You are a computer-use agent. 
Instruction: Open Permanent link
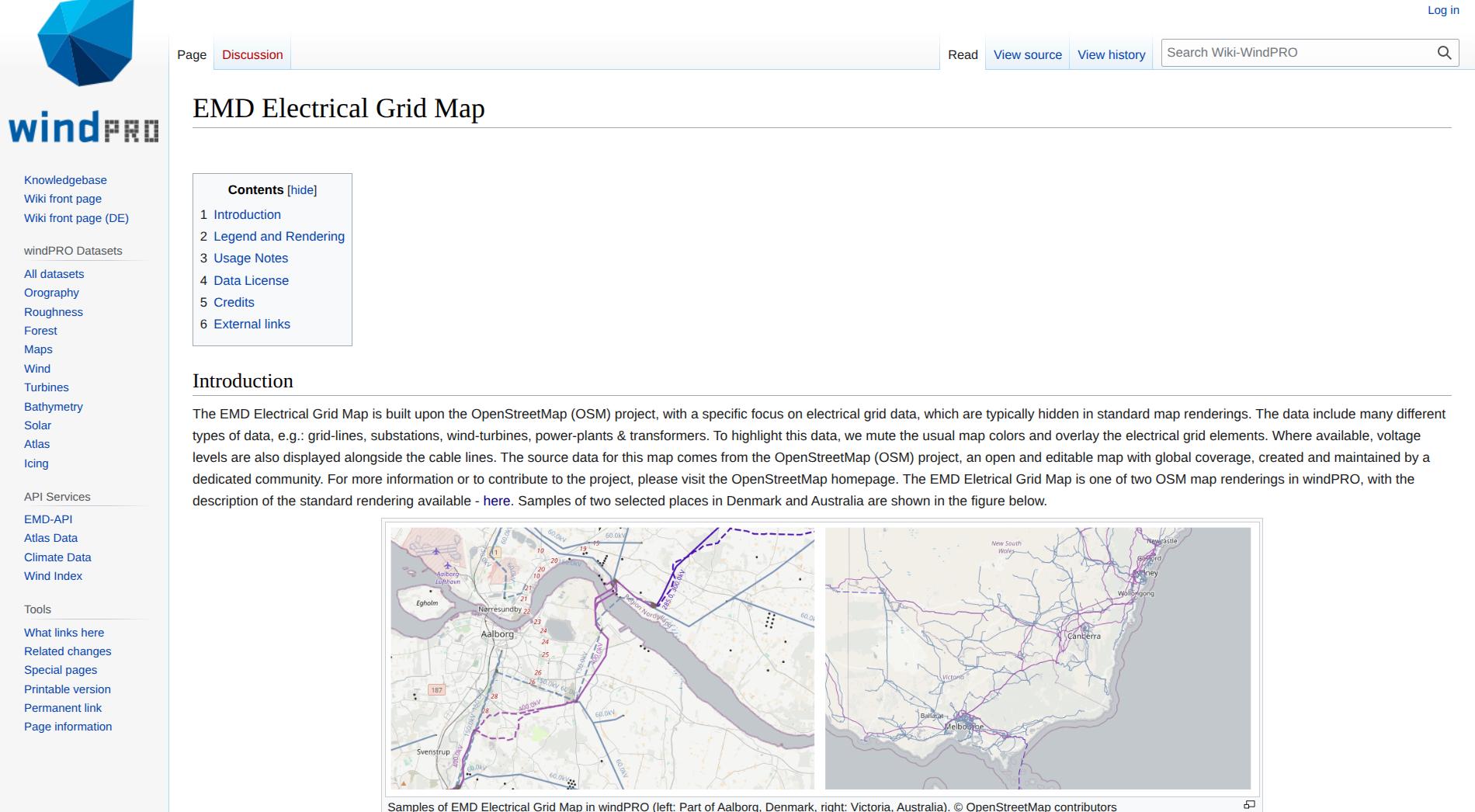(63, 708)
